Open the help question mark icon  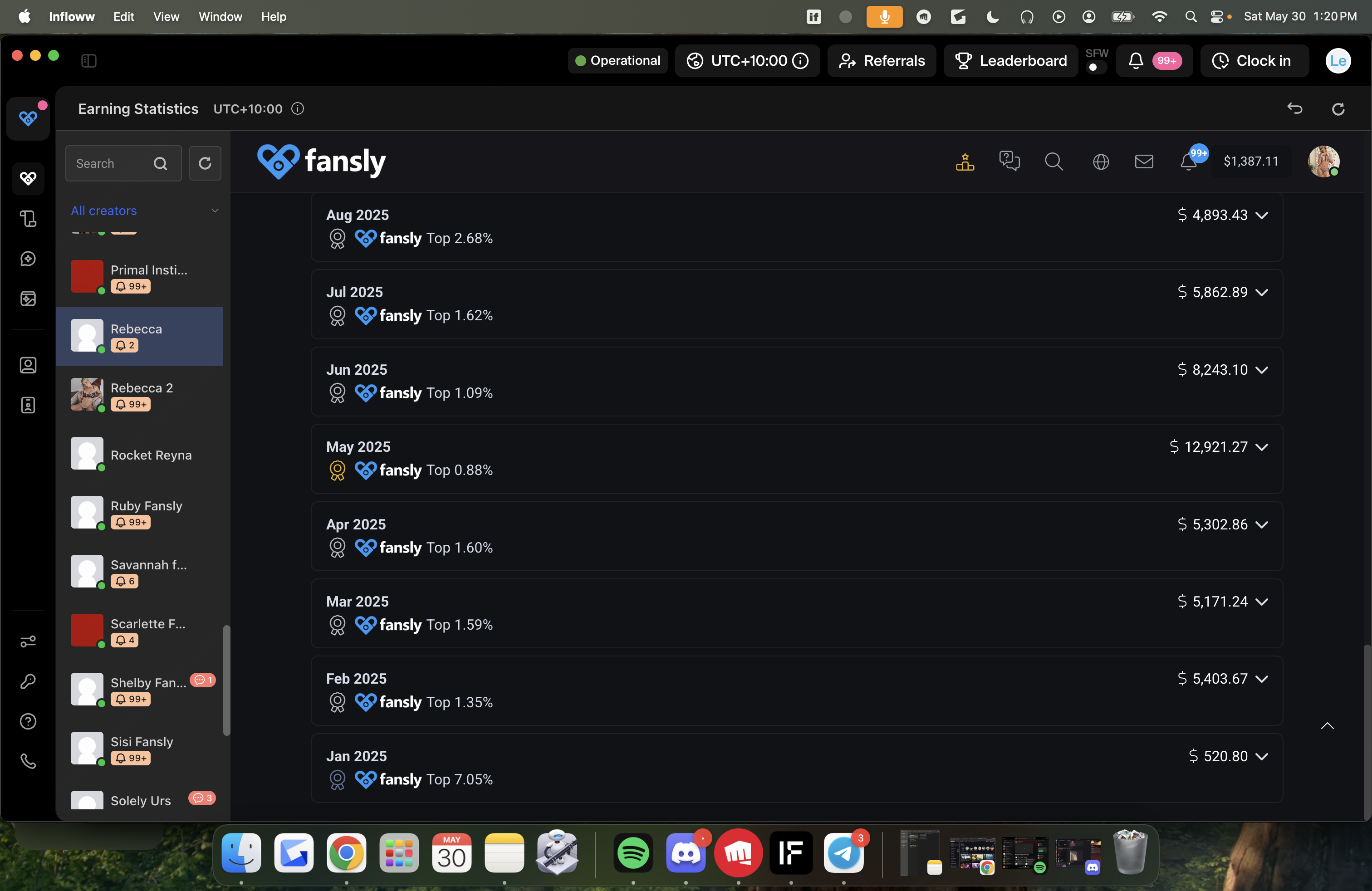28,721
